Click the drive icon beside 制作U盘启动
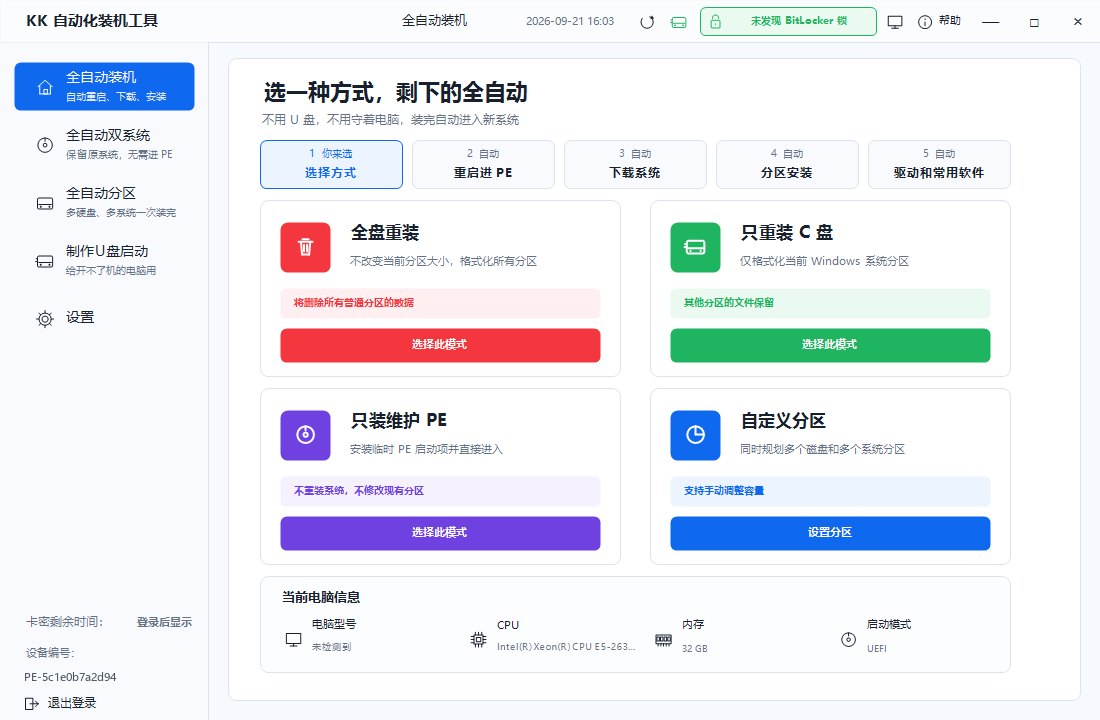The image size is (1100, 720). pyautogui.click(x=45, y=262)
